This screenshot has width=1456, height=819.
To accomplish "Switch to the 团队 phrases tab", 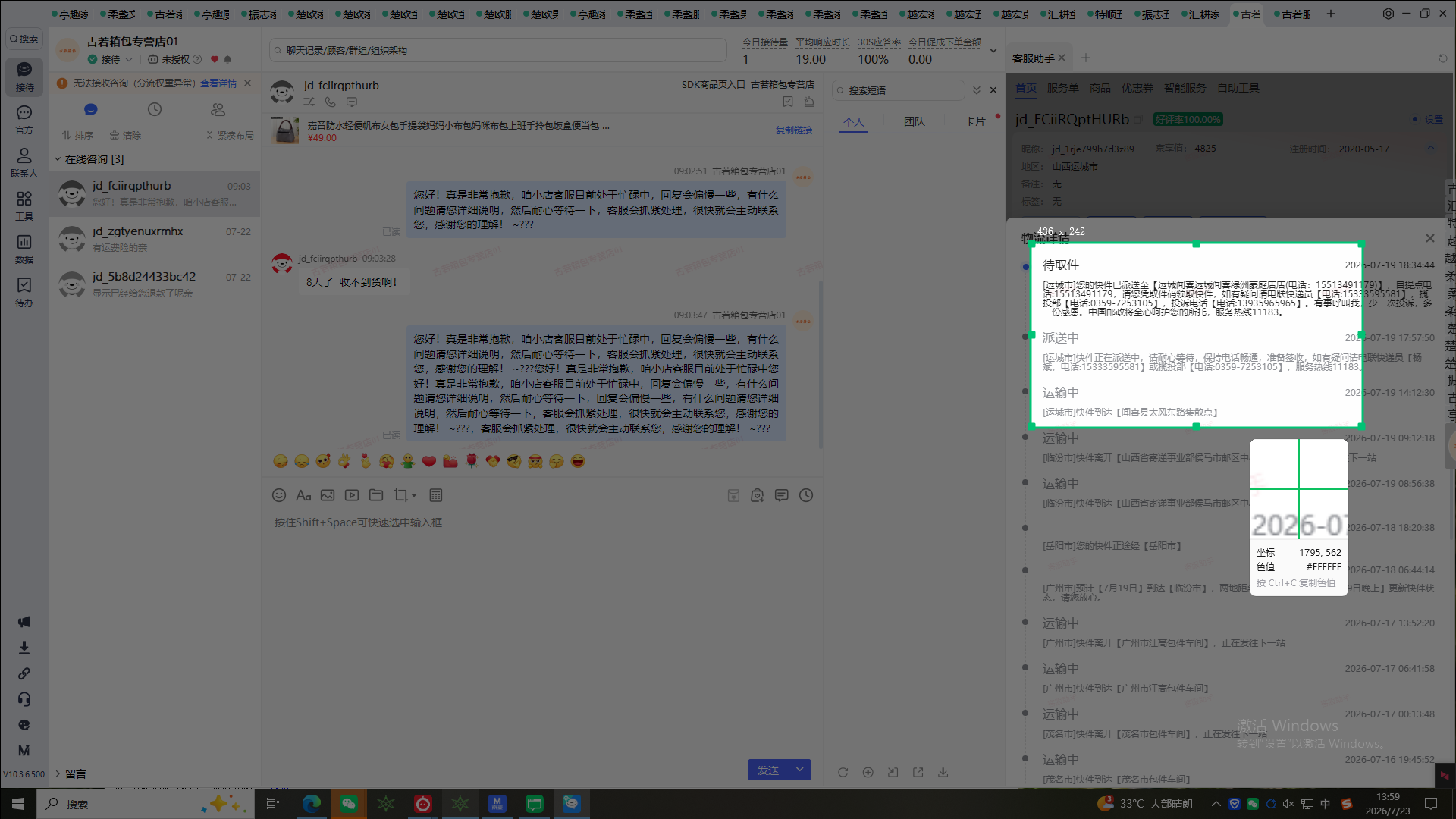I will (915, 121).
